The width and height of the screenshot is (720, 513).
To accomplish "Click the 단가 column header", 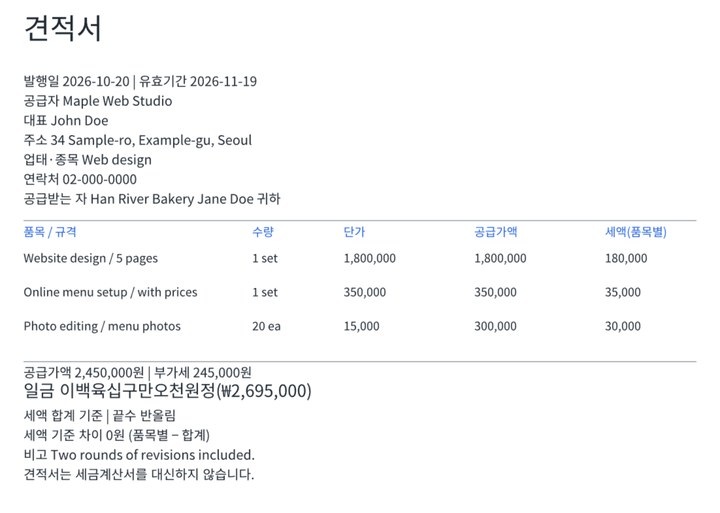I will (354, 231).
